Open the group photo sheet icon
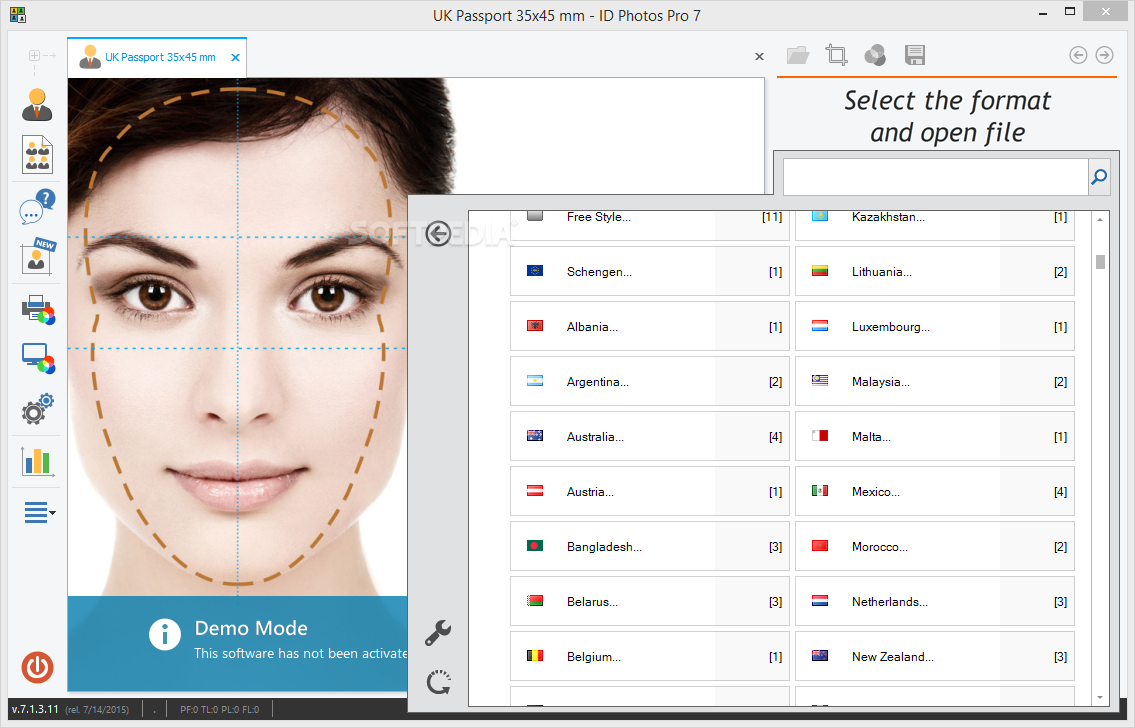Viewport: 1135px width, 728px height. [37, 154]
